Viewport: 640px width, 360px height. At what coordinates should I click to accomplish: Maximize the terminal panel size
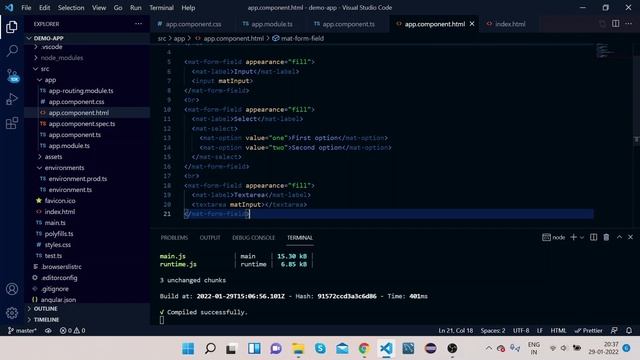click(619, 237)
